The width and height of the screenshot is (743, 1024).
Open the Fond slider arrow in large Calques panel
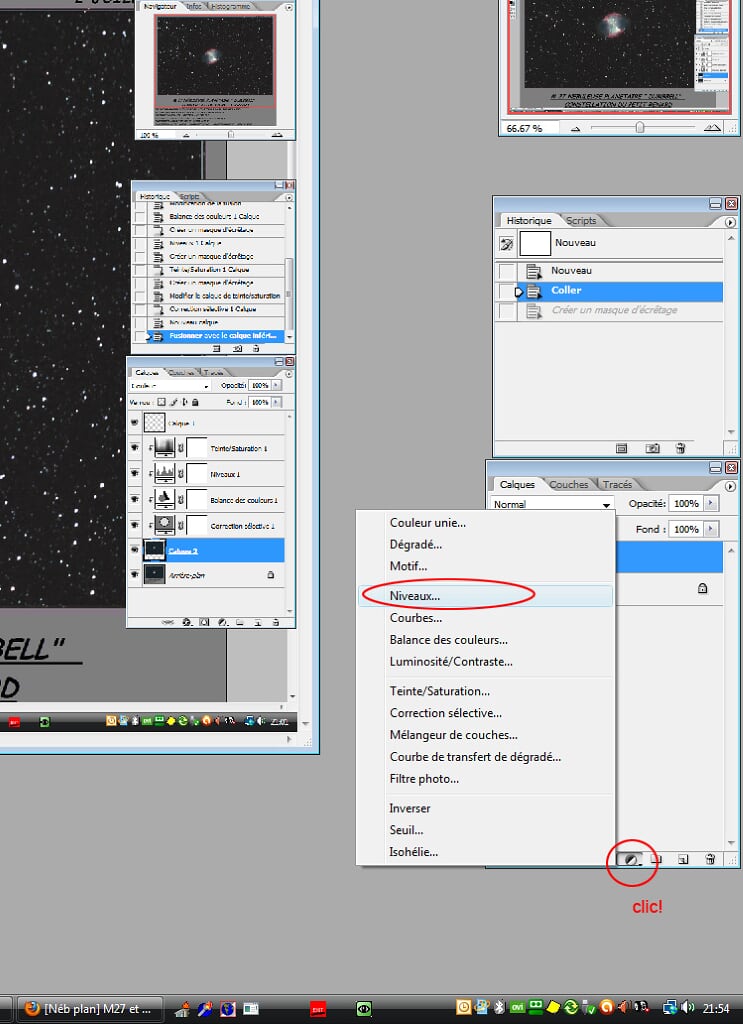[711, 529]
